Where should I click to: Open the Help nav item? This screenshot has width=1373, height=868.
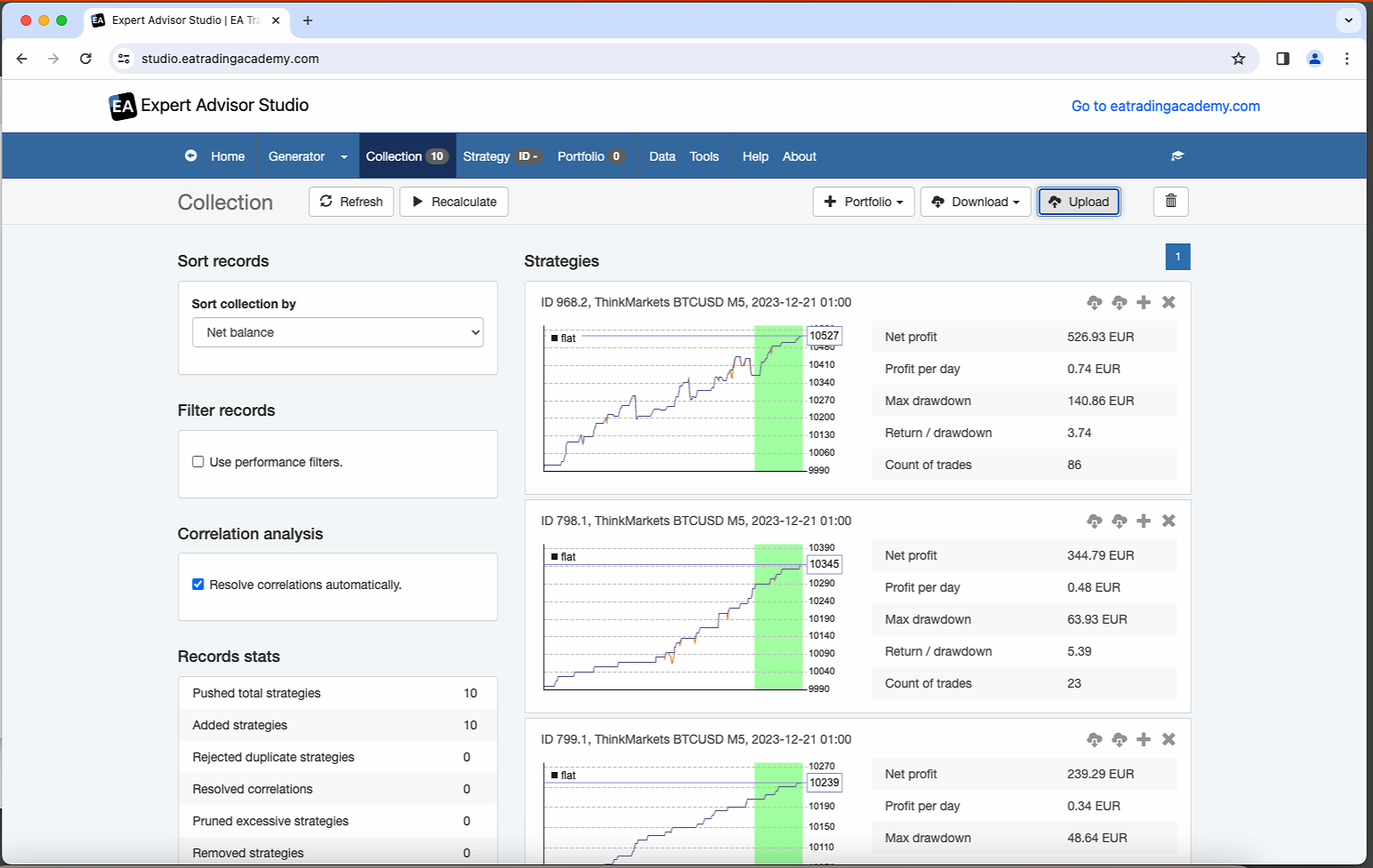click(x=755, y=156)
